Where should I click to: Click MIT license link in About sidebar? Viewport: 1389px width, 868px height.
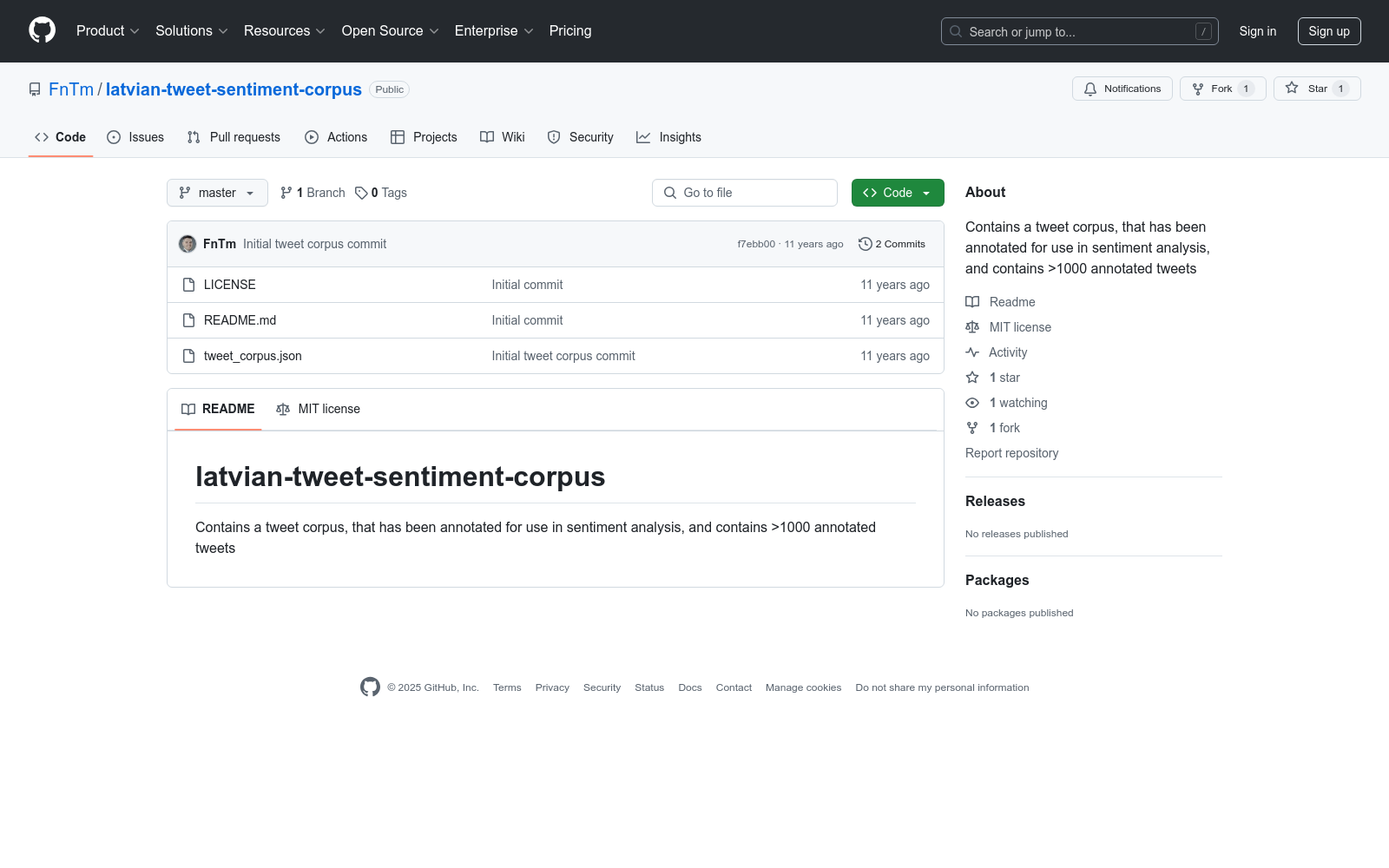click(x=1008, y=327)
